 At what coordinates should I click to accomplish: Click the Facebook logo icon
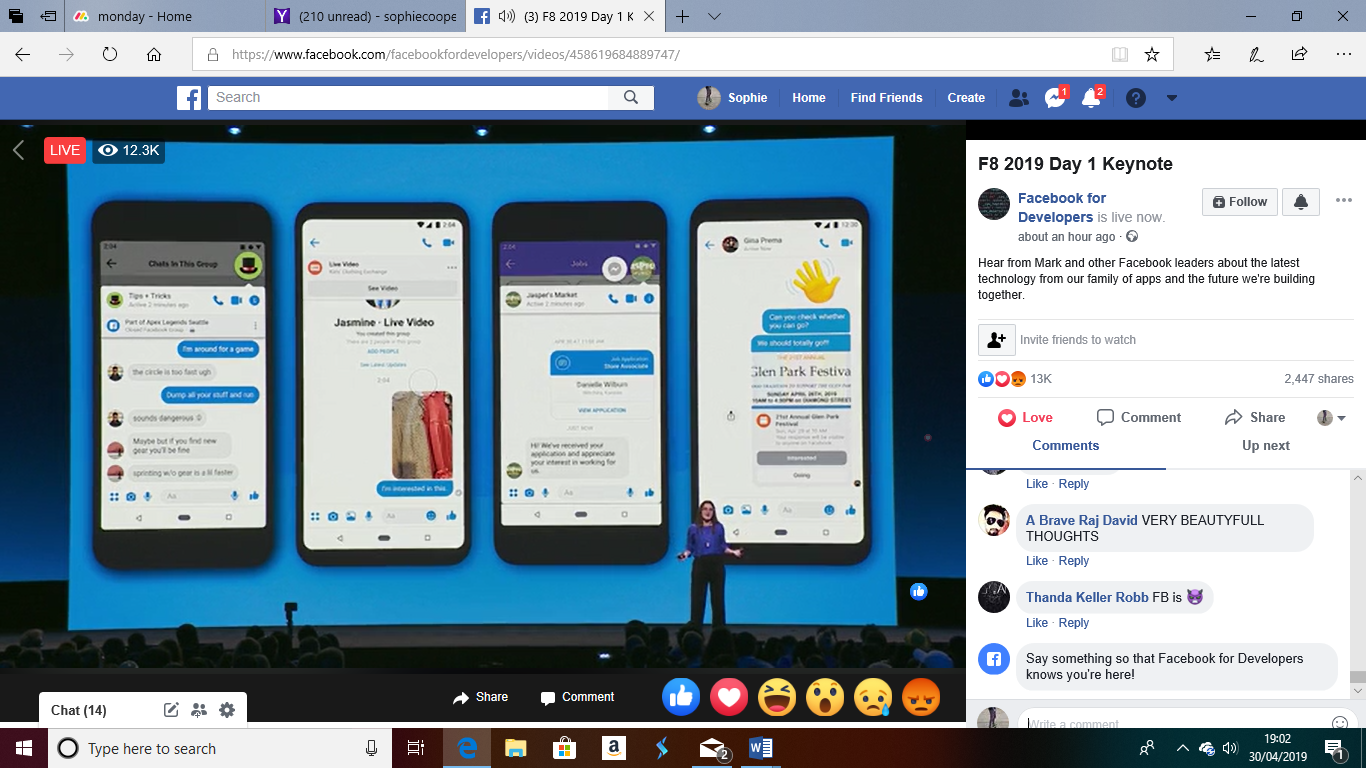coord(189,98)
